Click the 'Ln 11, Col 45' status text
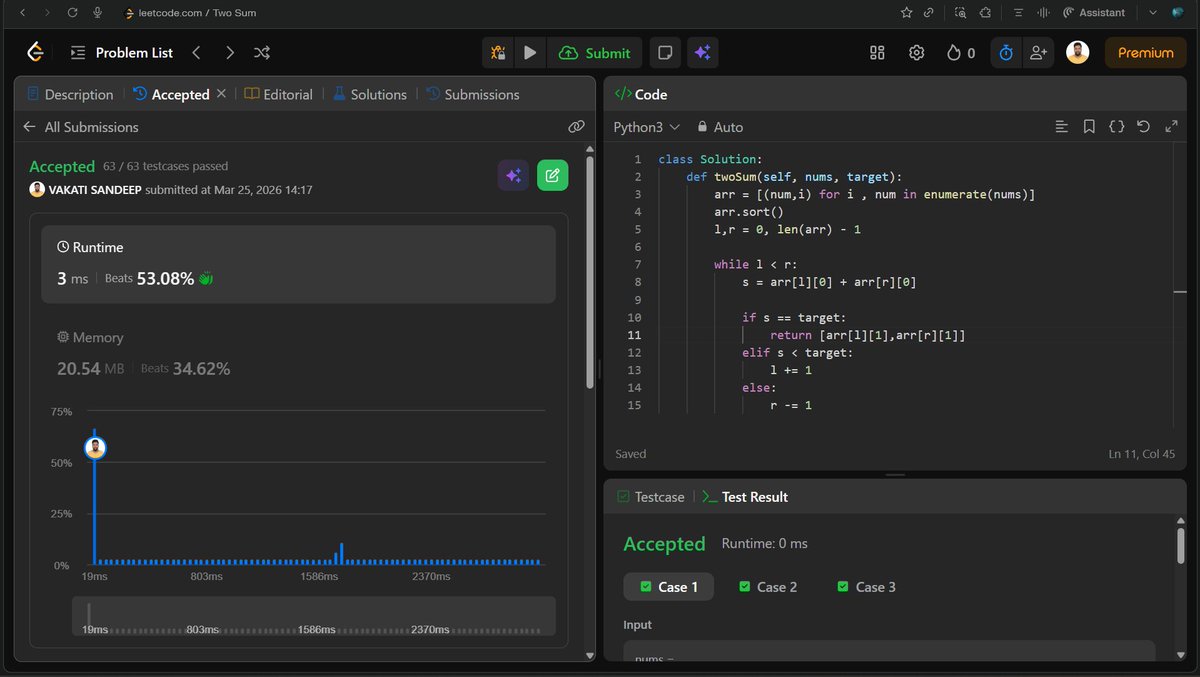Screen dimensions: 1200x677 (x=1142, y=454)
